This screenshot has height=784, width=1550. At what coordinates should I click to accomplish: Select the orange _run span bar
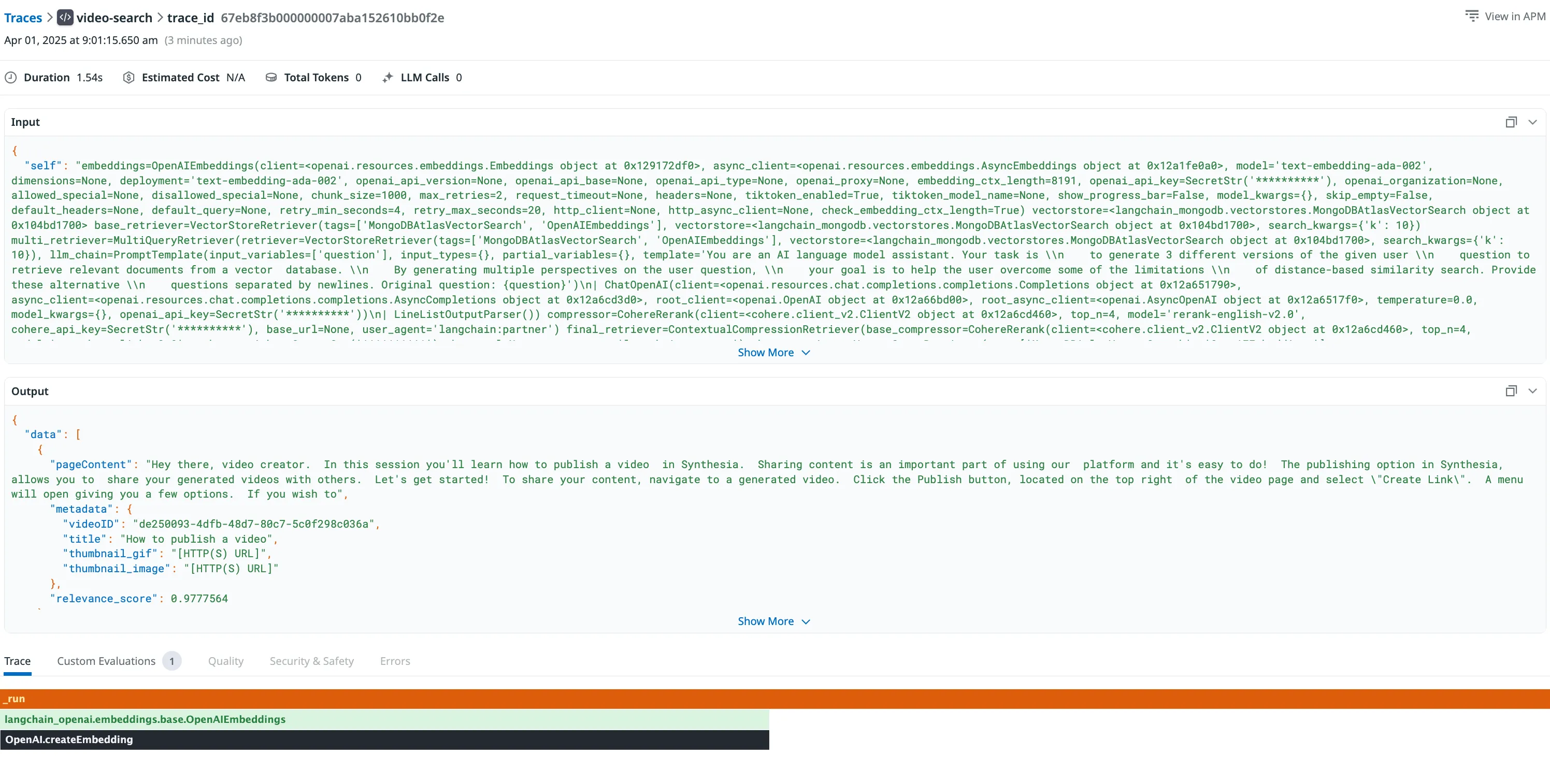coord(775,699)
